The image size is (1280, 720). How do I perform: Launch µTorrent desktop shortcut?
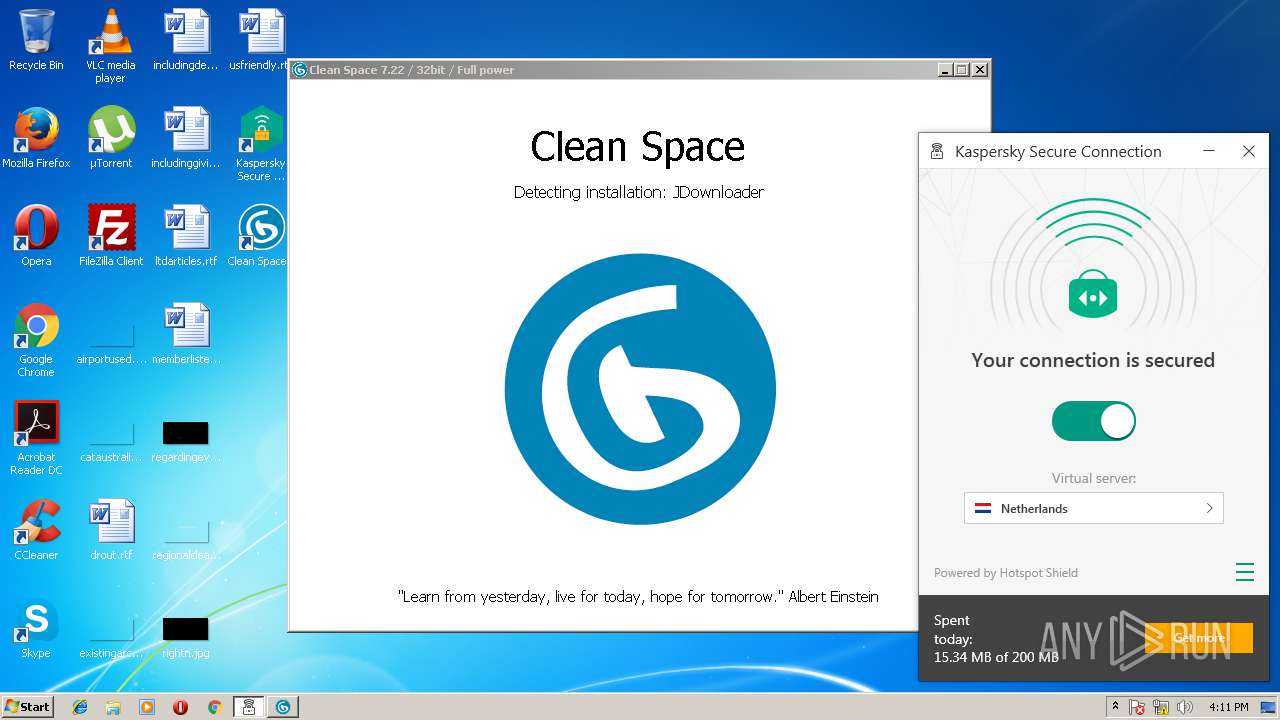tap(110, 138)
